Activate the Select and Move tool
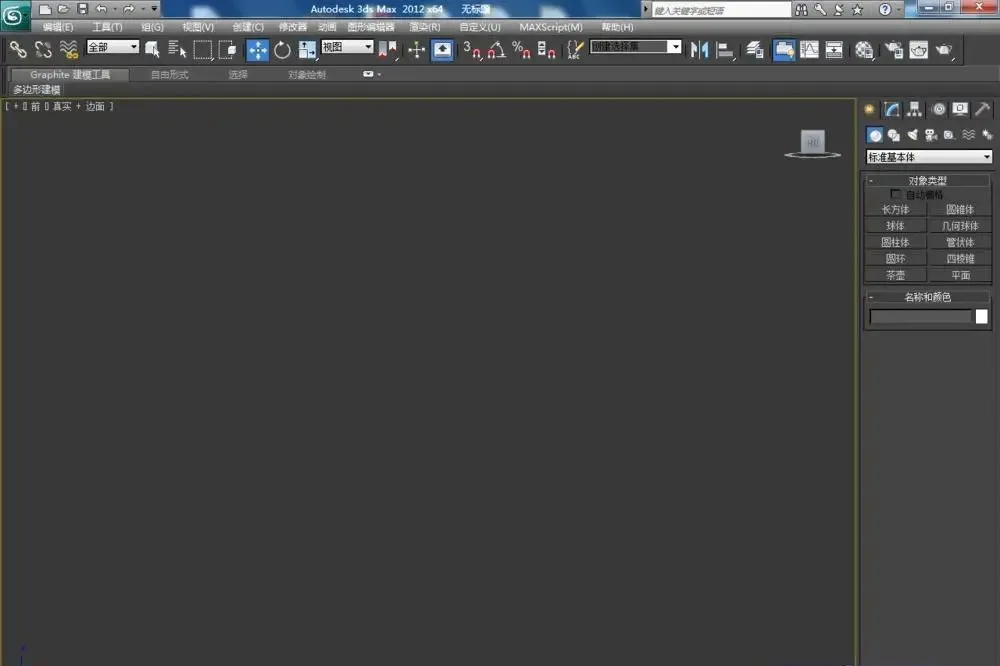This screenshot has width=1000, height=666. point(258,50)
